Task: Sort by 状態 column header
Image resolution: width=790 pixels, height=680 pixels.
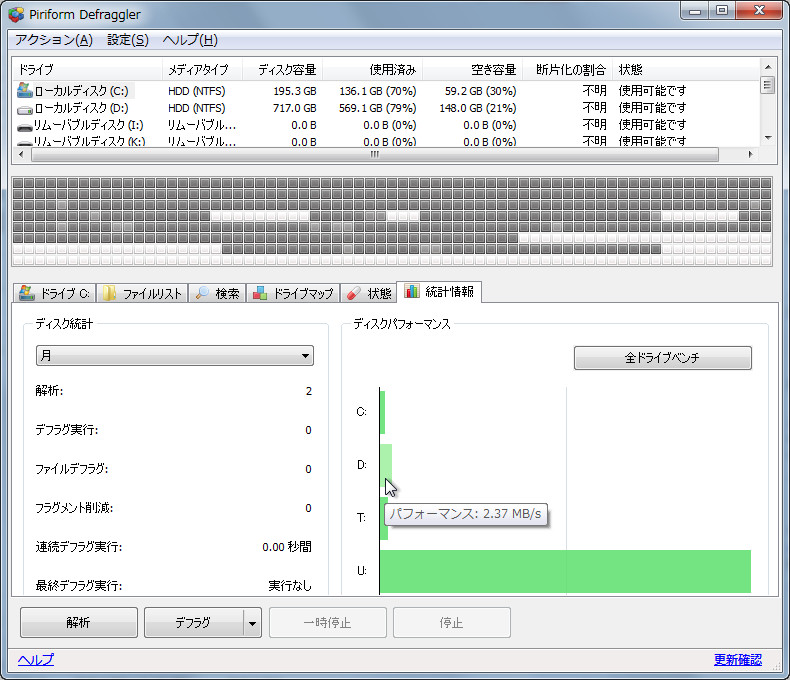Action: click(x=686, y=70)
